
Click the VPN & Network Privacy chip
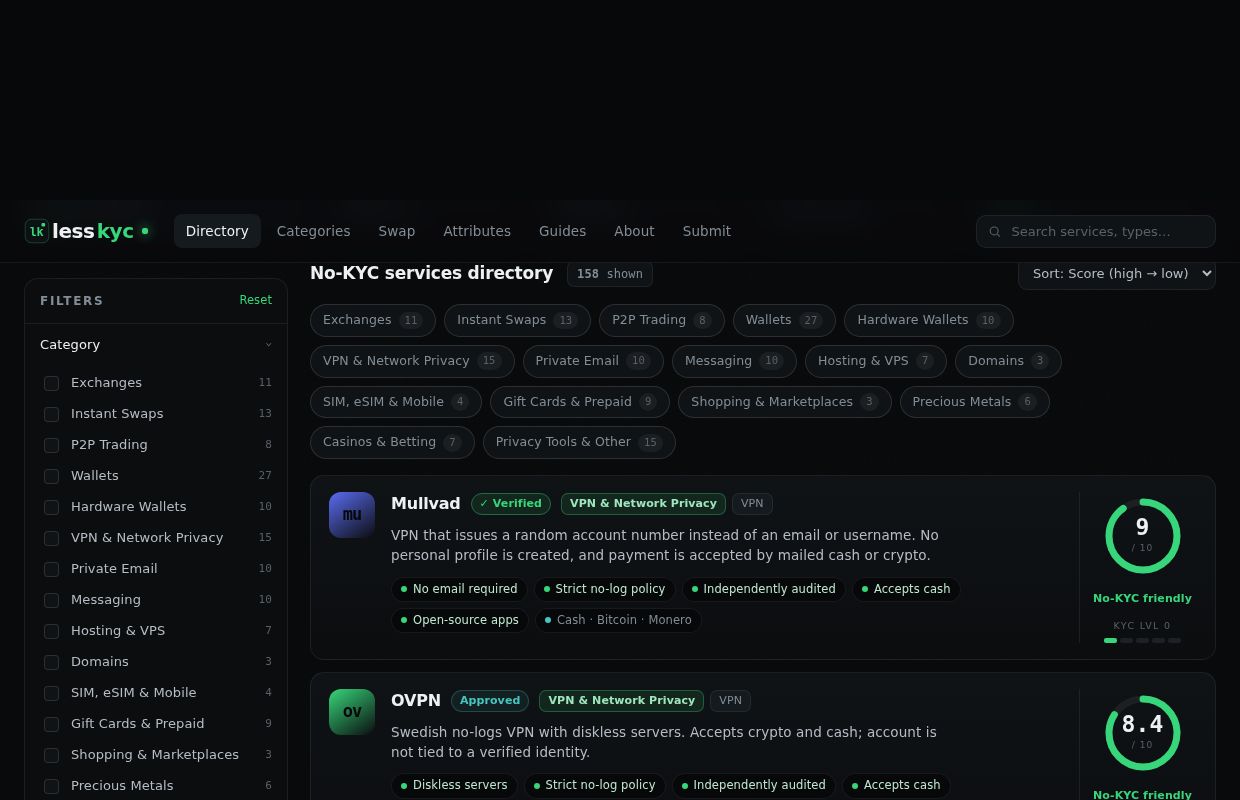click(x=412, y=361)
